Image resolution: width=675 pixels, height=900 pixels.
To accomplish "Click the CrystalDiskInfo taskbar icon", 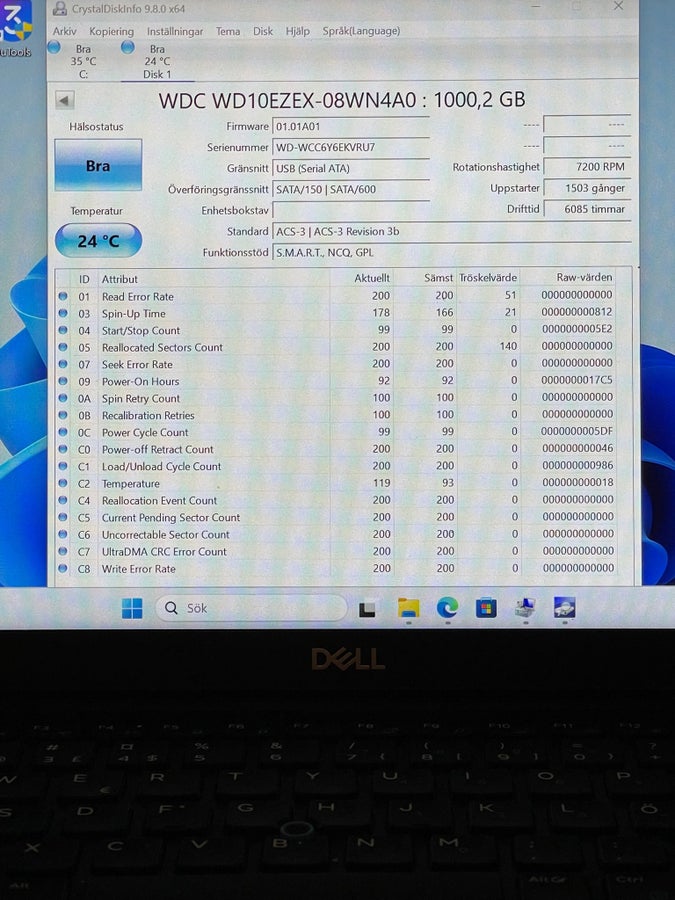I will (x=564, y=607).
